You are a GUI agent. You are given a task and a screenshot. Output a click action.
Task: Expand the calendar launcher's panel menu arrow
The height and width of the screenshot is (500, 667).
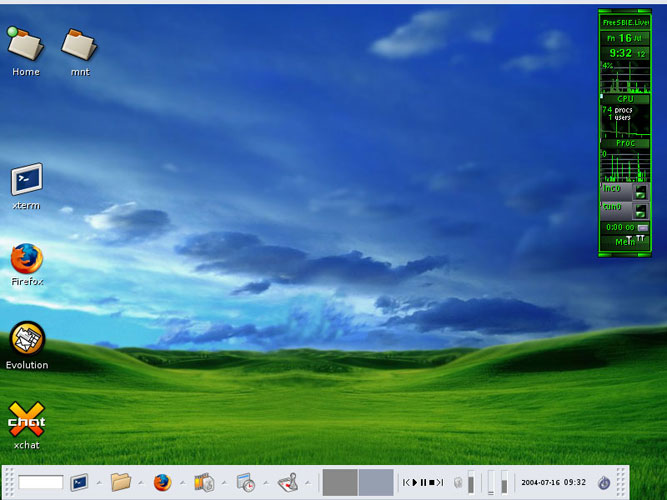(266, 483)
